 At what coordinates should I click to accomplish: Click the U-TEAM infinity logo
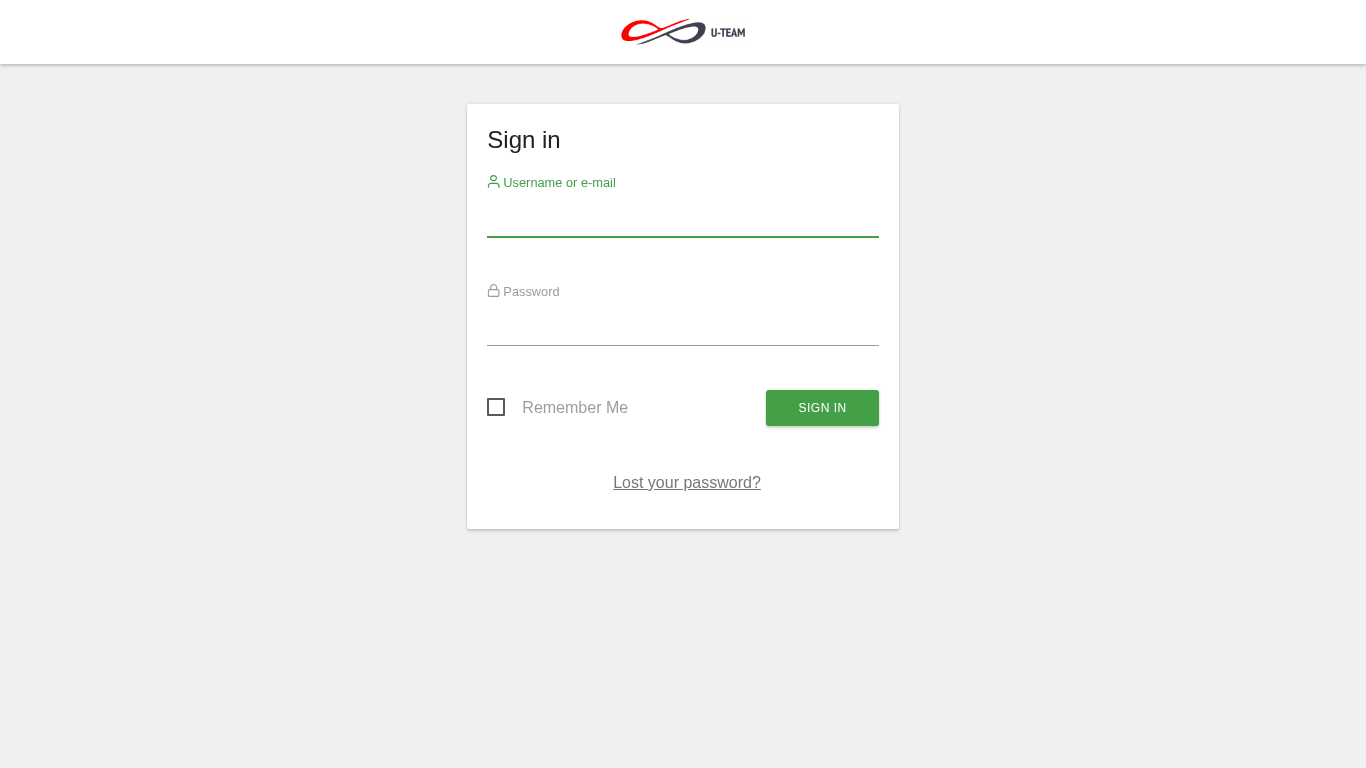point(683,32)
